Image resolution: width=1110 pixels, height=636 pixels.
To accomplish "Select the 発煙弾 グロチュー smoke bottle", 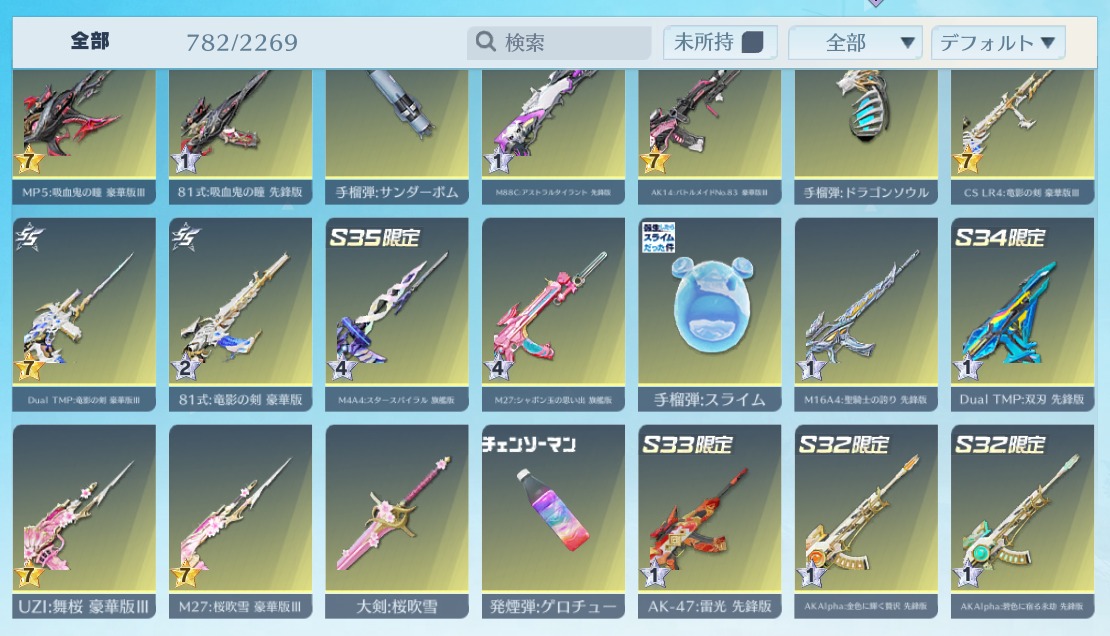I will coord(553,522).
